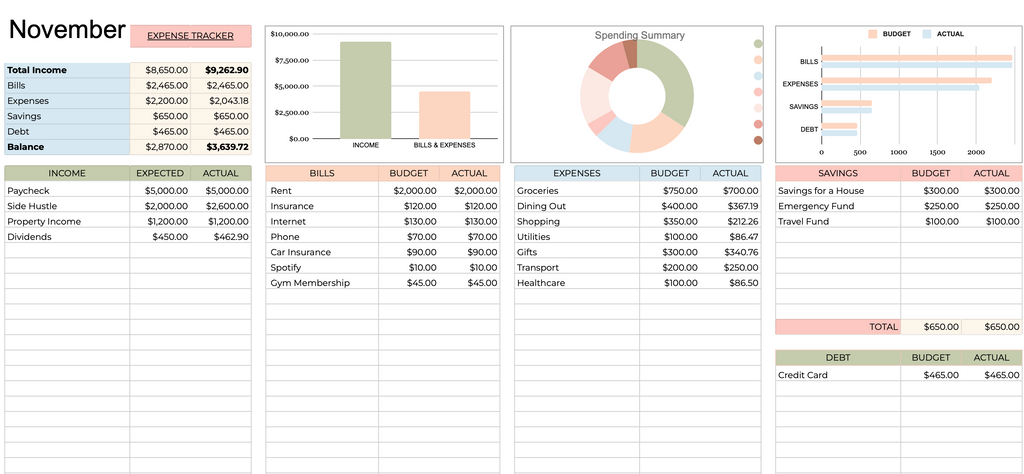Screen dimensions: 1024x474
Task: Select the BILLS table header cell
Action: (x=322, y=174)
